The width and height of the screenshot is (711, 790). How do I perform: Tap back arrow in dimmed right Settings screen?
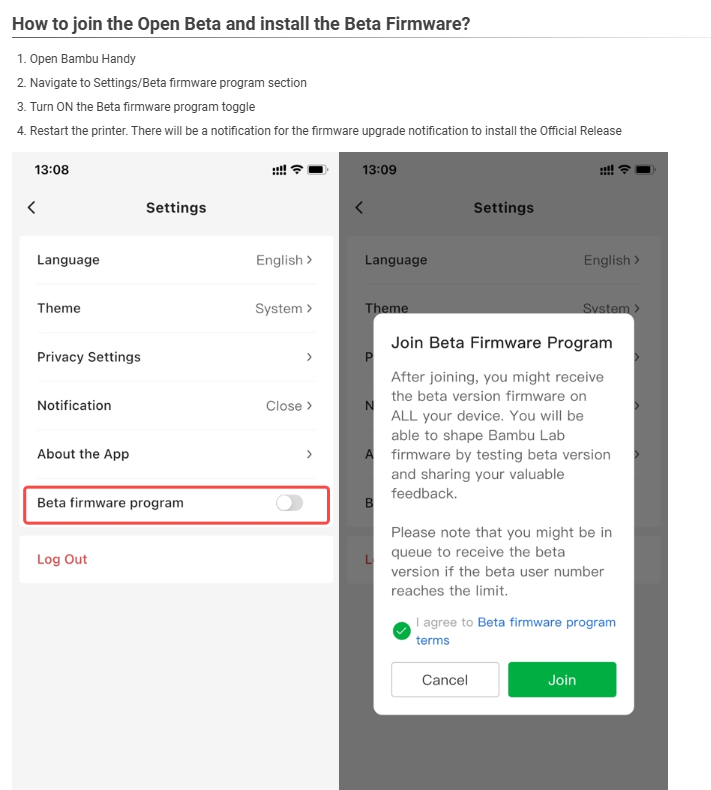coord(359,208)
